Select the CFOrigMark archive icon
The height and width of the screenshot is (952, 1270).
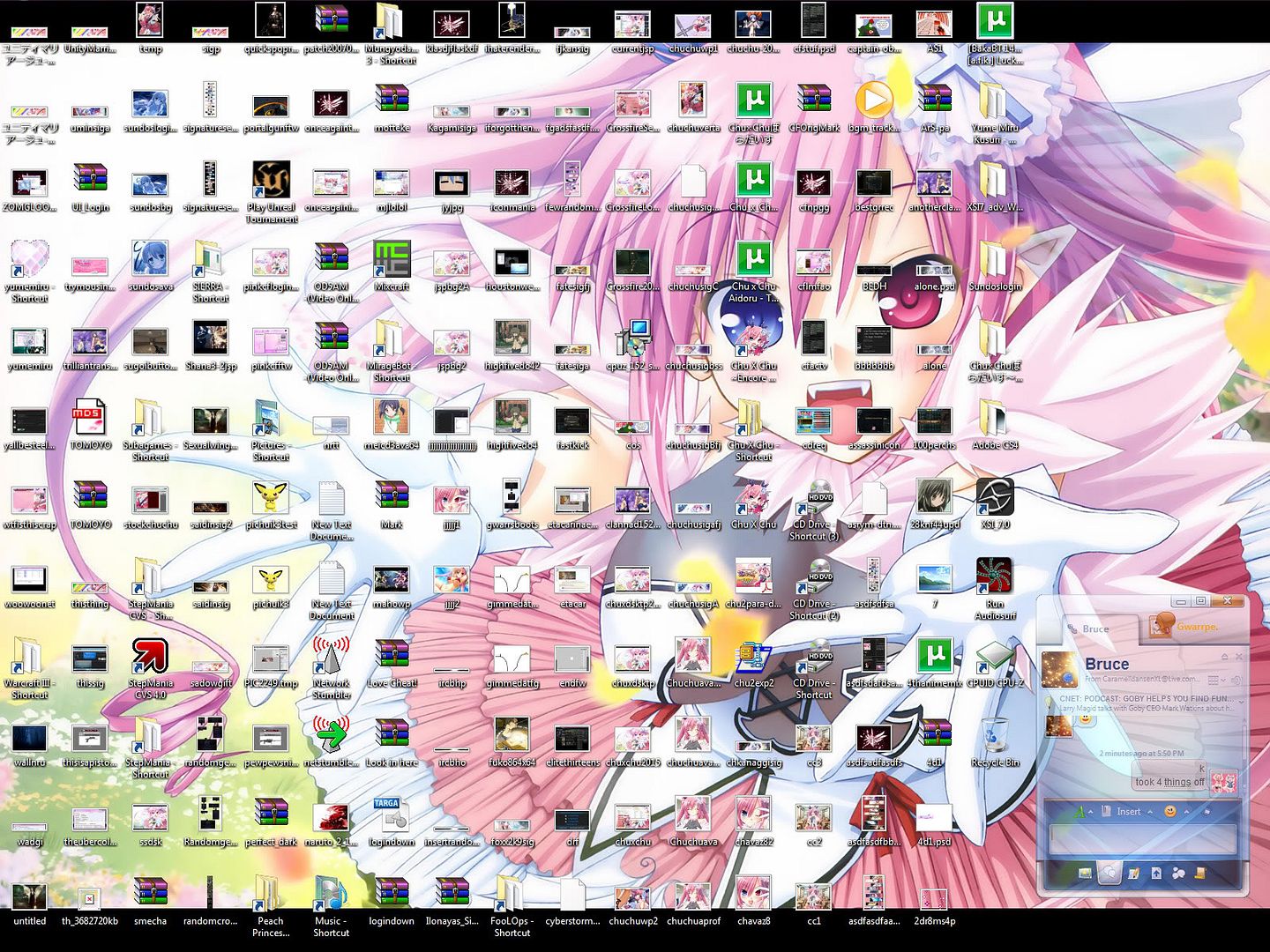[814, 100]
